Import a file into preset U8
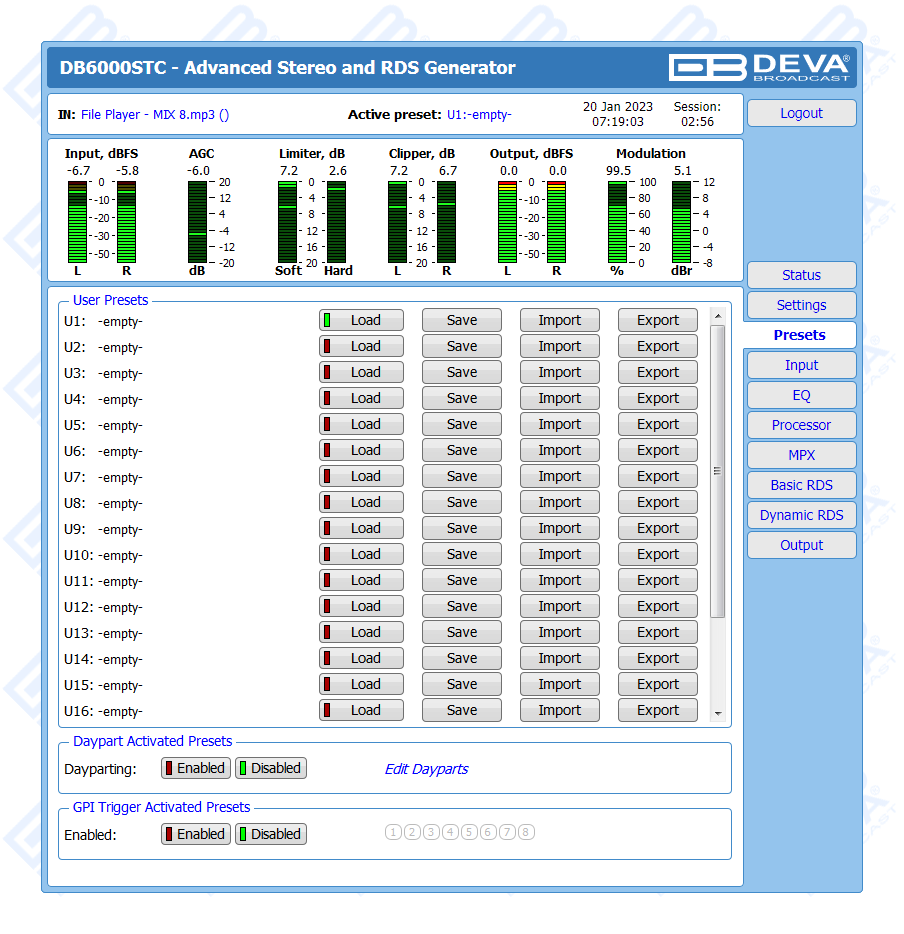 pos(559,502)
